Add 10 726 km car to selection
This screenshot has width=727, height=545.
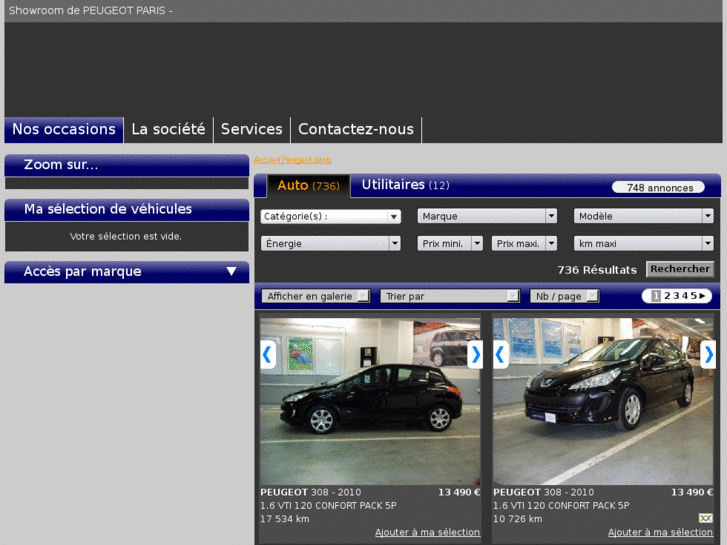(660, 532)
